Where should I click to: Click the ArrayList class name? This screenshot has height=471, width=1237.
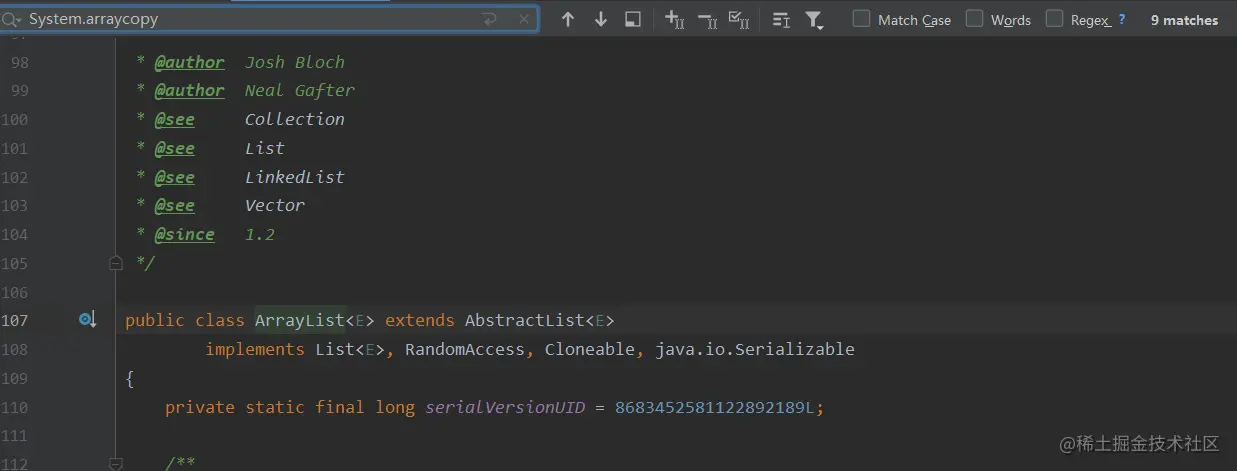coord(300,320)
